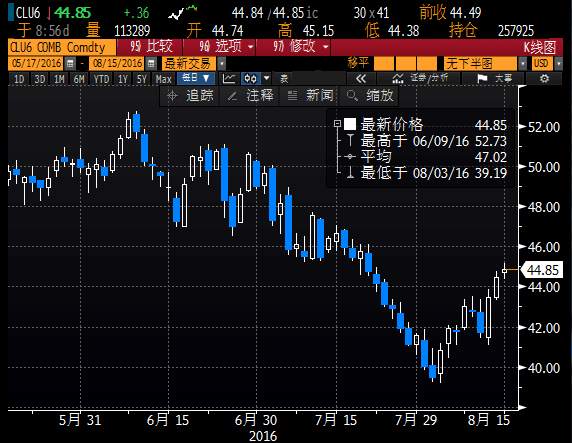Open the start date calendar picker
Image resolution: width=572 pixels, height=443 pixels.
70,64
